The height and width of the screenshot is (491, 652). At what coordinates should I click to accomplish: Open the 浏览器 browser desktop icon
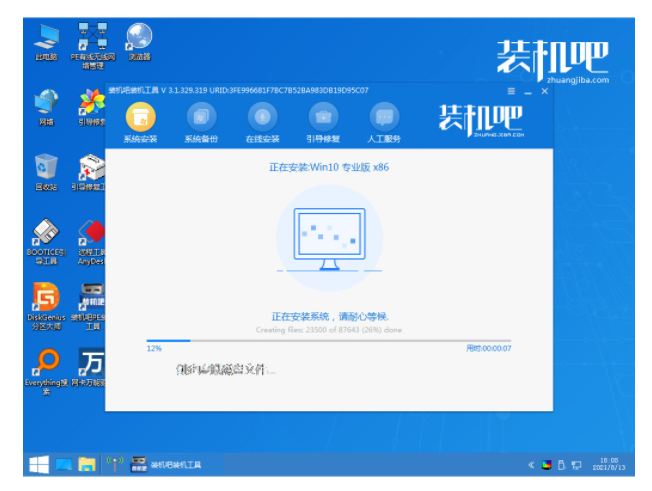pyautogui.click(x=139, y=42)
